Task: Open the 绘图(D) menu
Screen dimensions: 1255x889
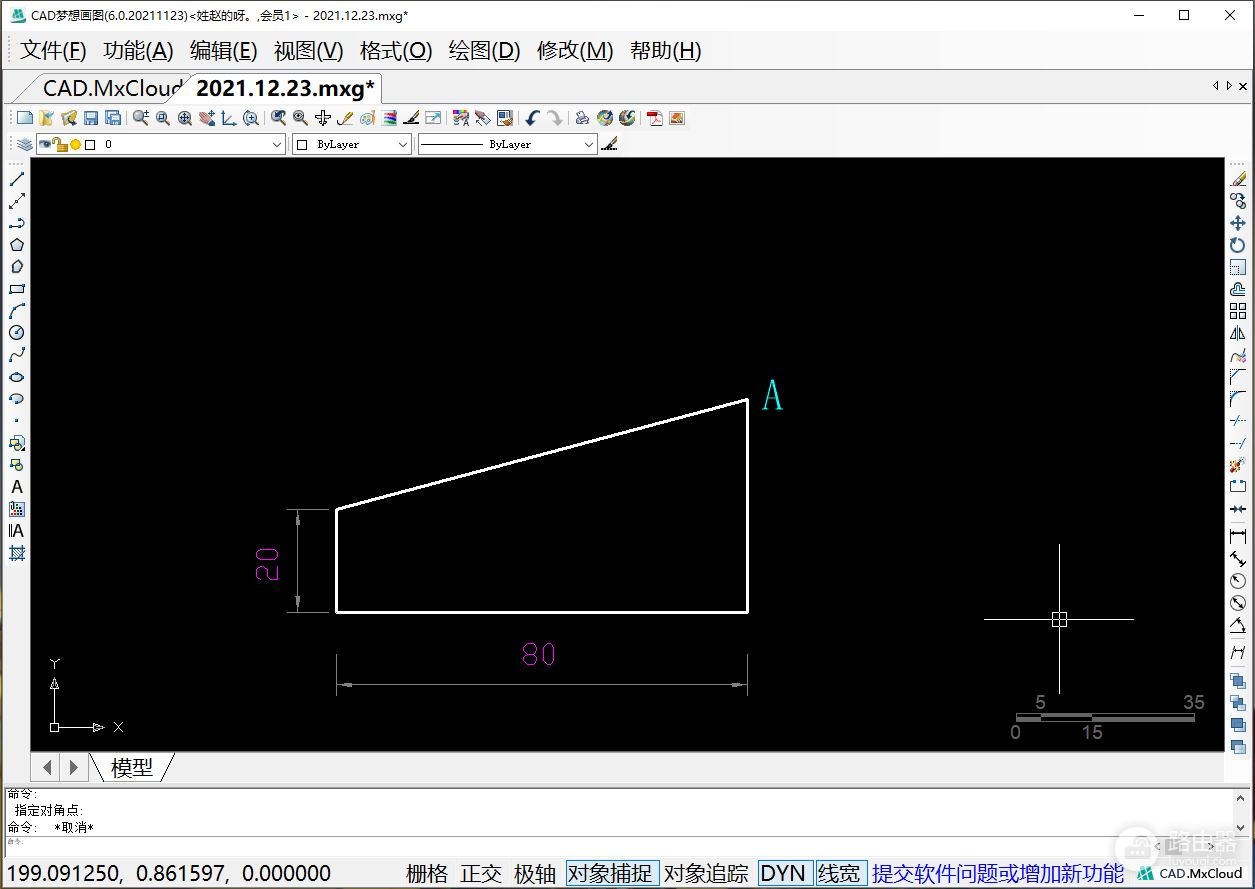Action: [484, 51]
